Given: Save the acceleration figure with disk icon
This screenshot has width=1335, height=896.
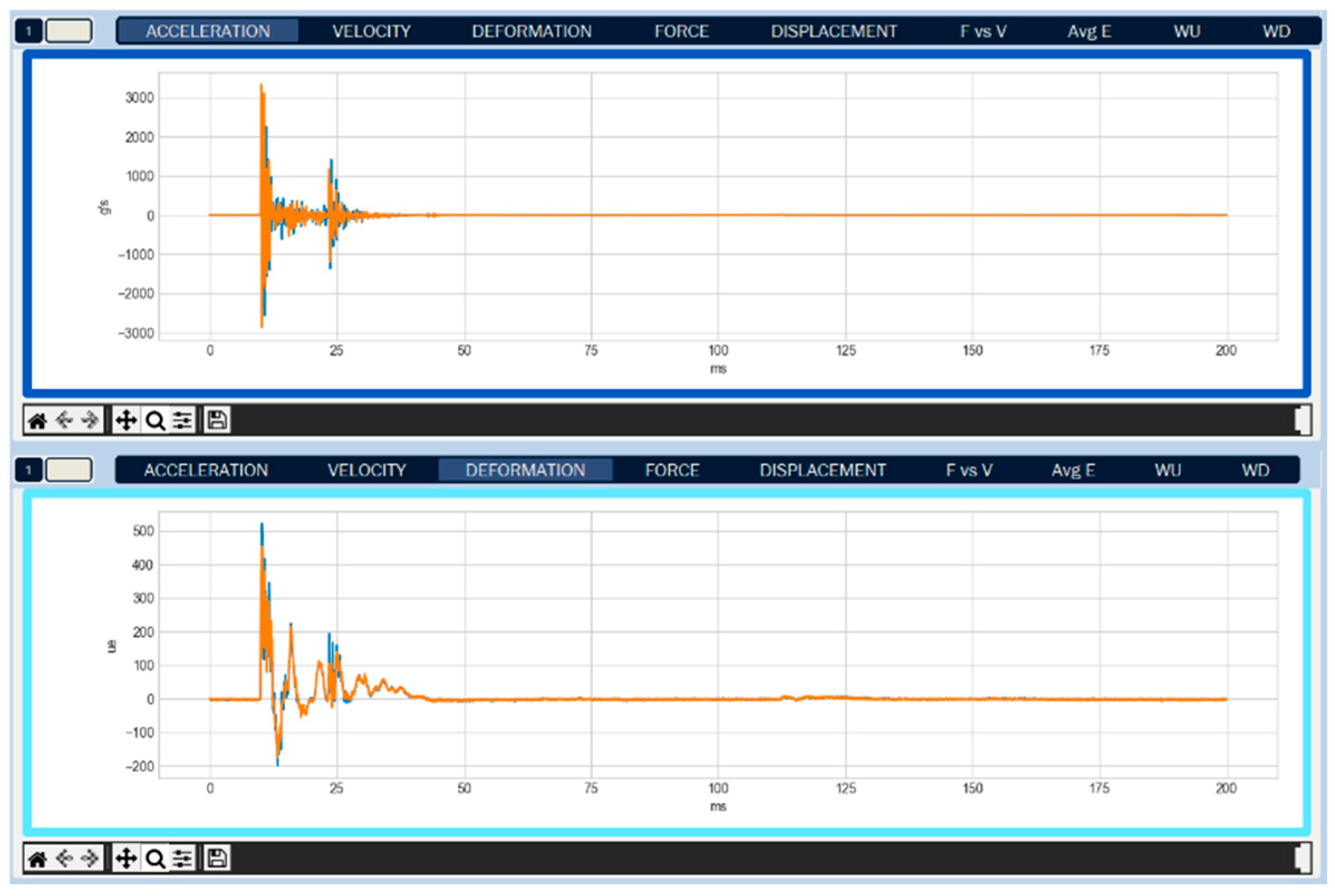Looking at the screenshot, I should 217,420.
